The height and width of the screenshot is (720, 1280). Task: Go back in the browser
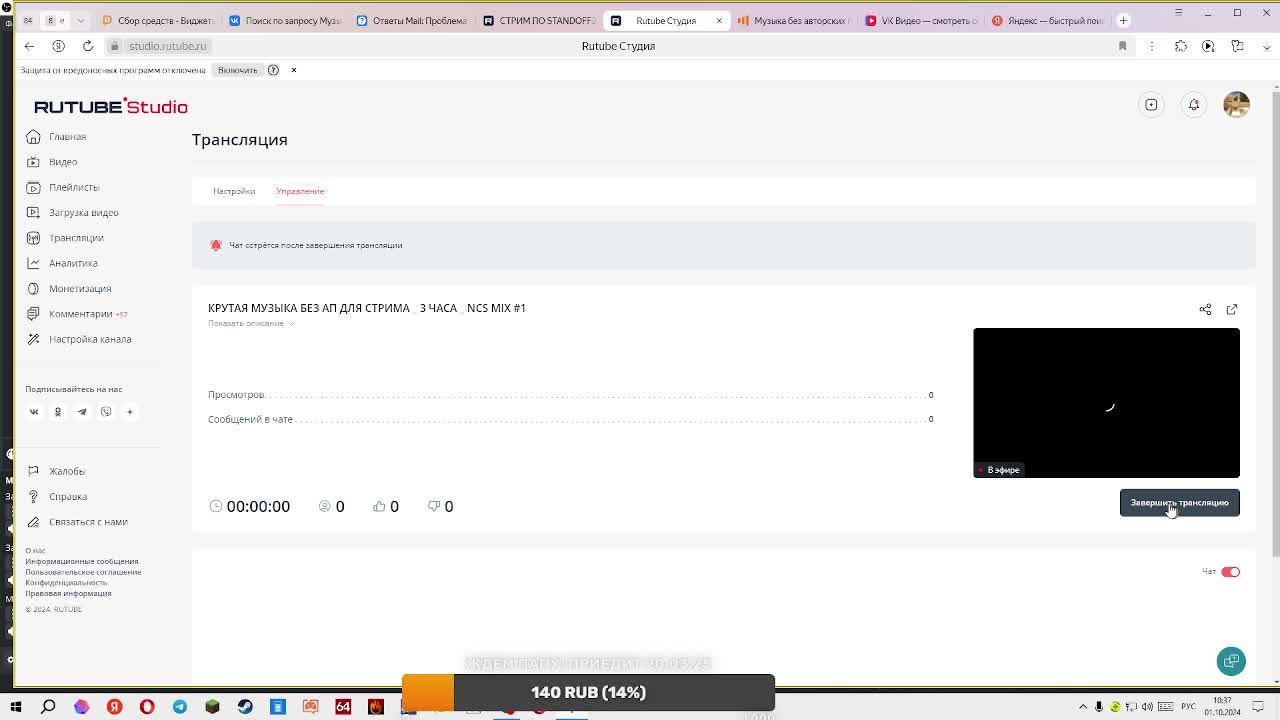click(29, 46)
